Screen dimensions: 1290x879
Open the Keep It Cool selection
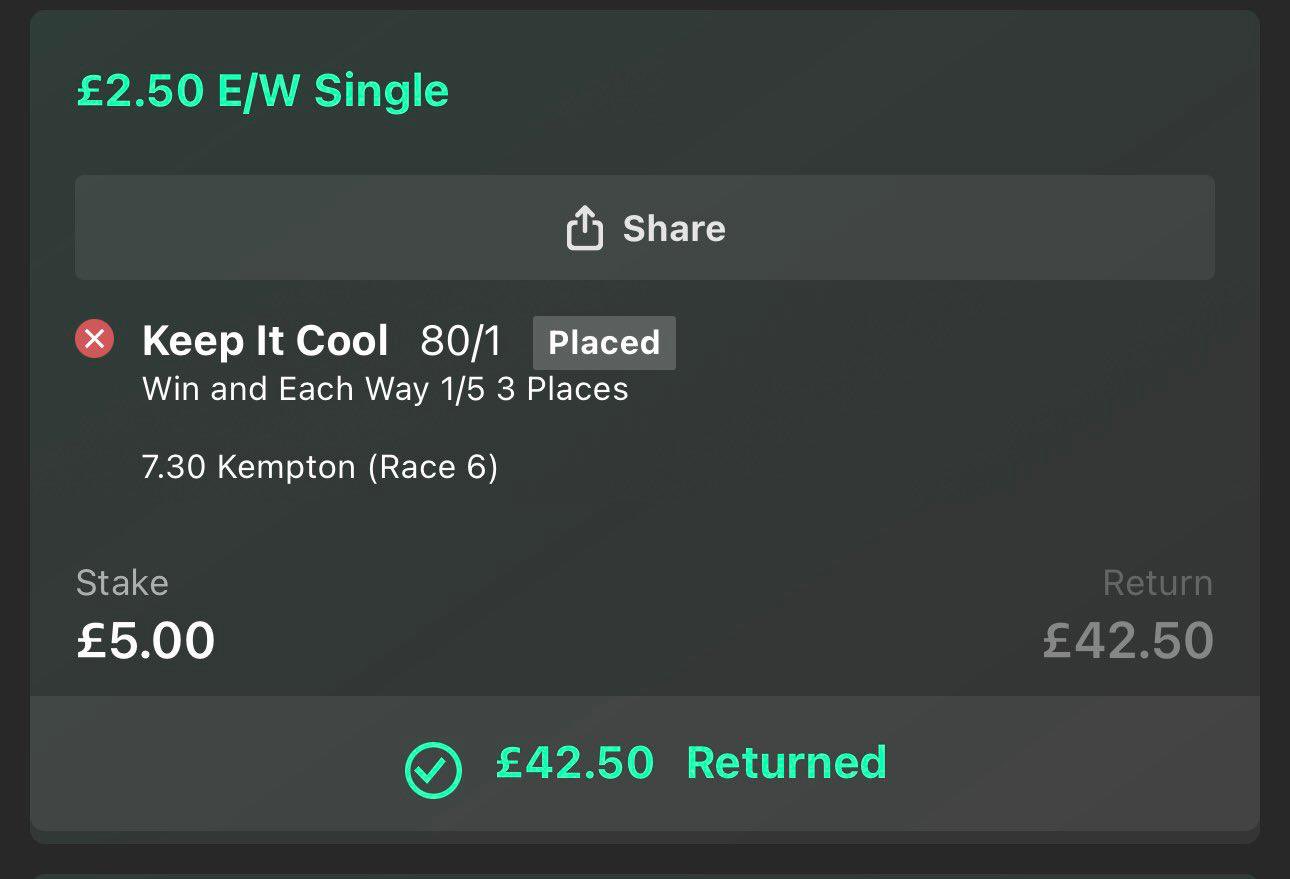click(x=265, y=342)
